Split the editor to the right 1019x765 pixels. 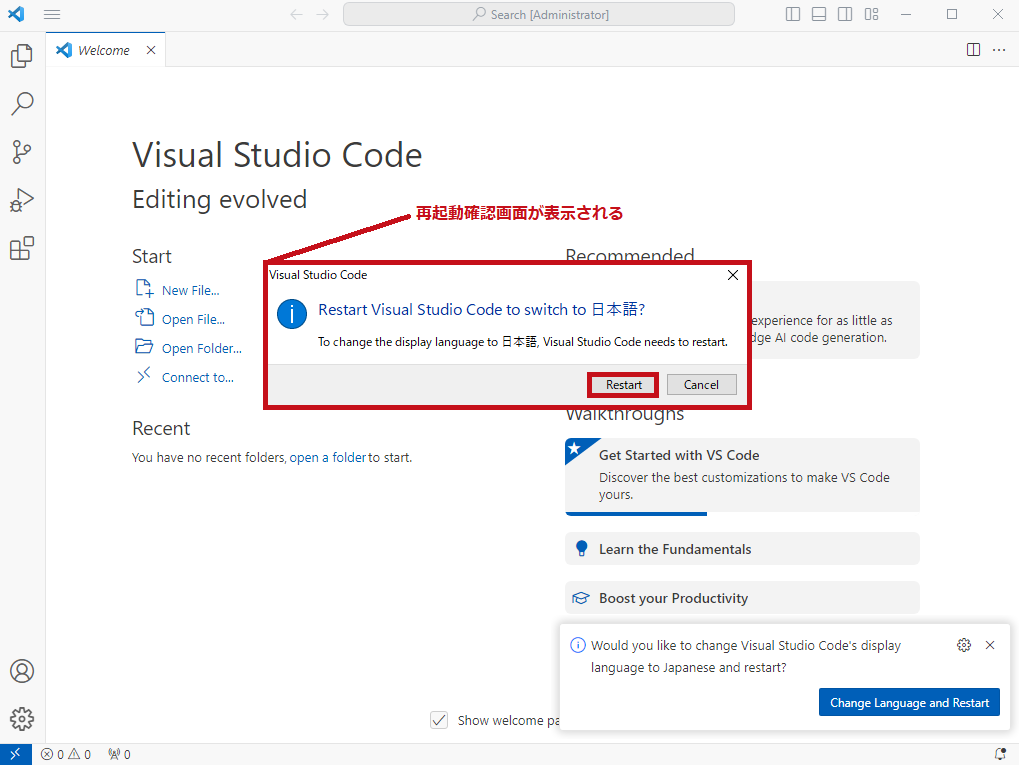click(x=974, y=50)
